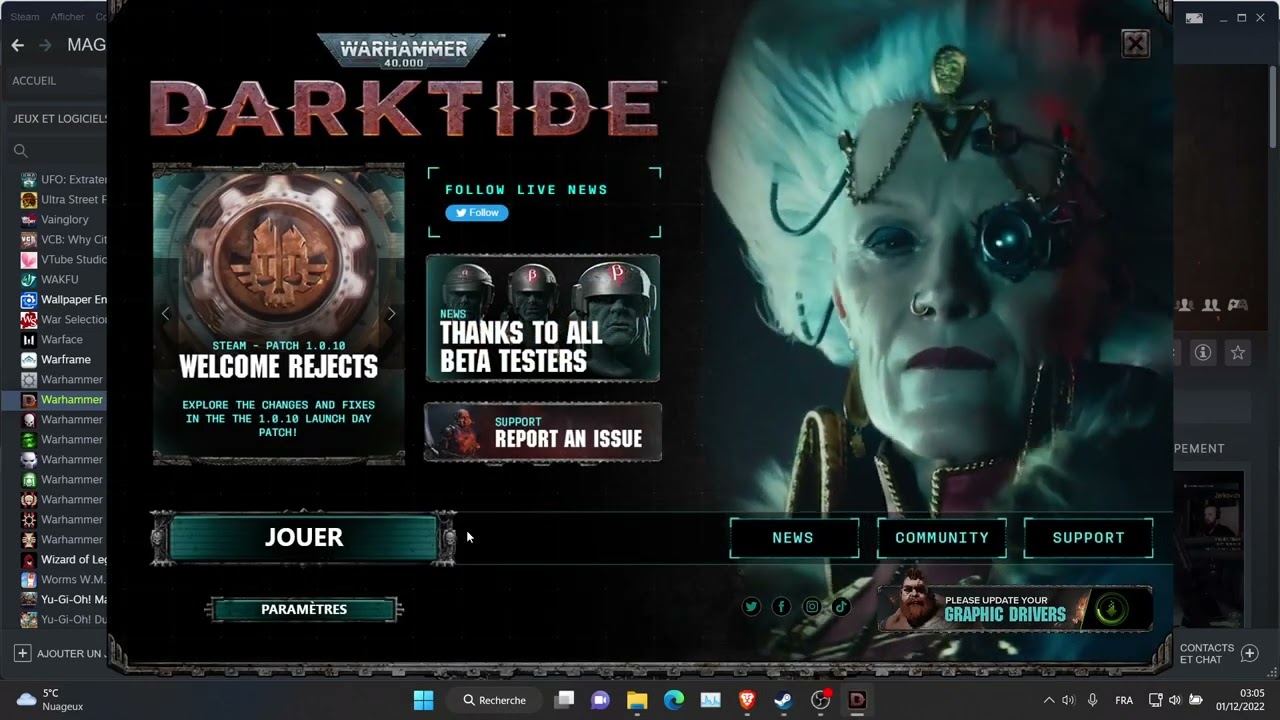Open the SUPPORT section
The height and width of the screenshot is (720, 1280).
coord(1088,538)
